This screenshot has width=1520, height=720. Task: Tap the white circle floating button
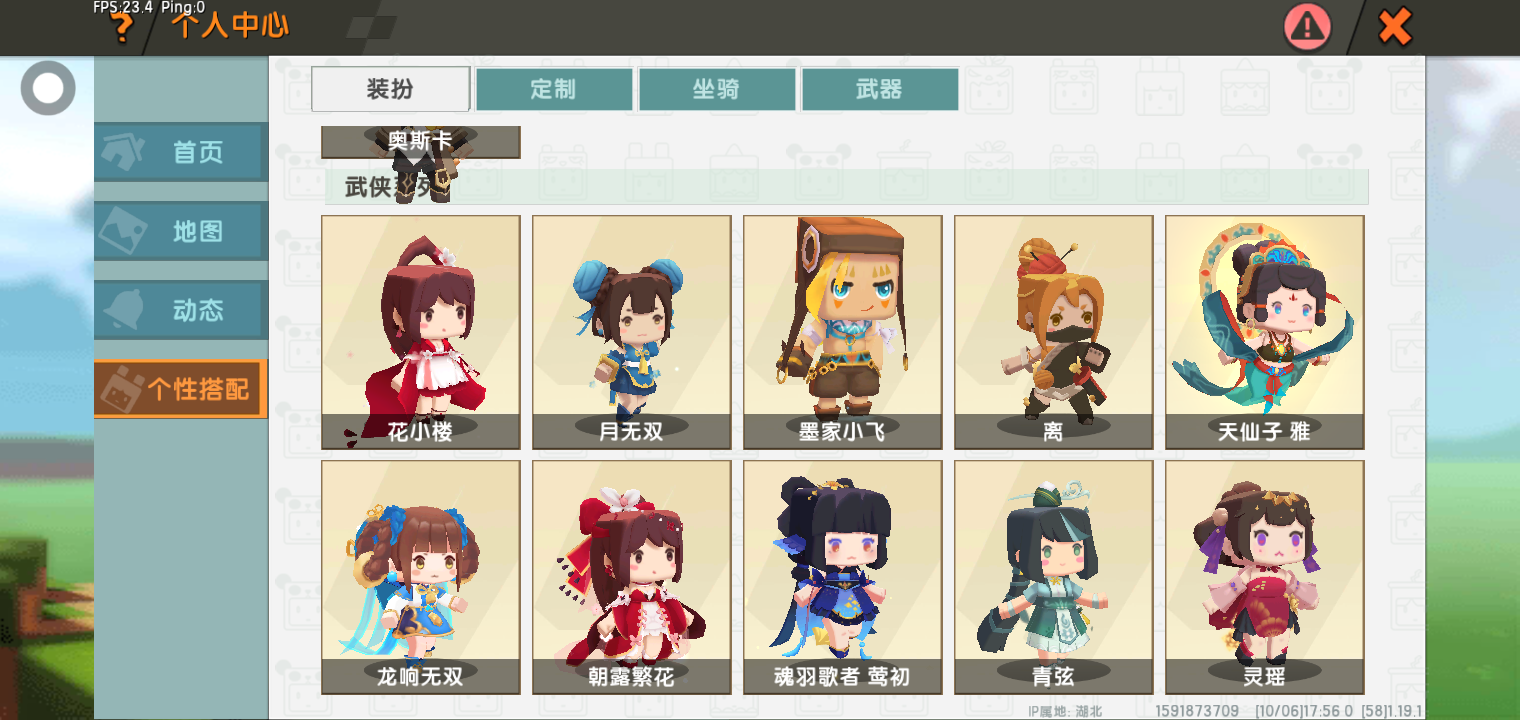[x=48, y=88]
